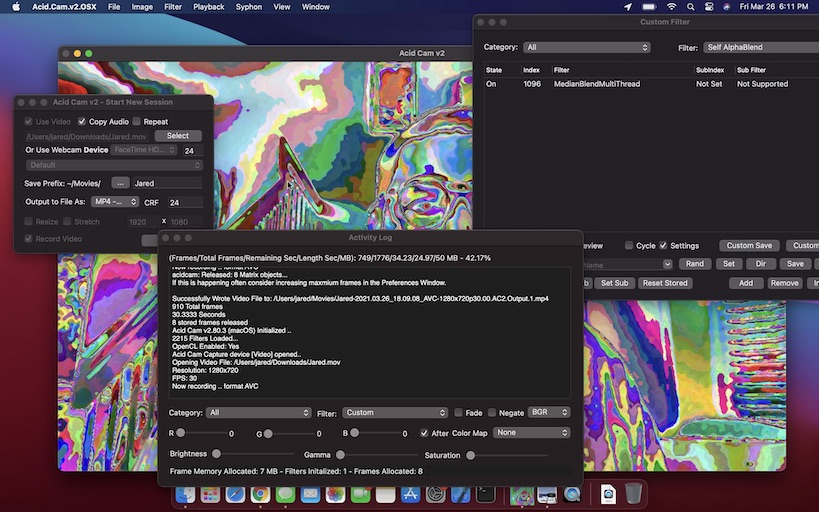Open Color Map None dropdown
The height and width of the screenshot is (512, 819).
531,433
